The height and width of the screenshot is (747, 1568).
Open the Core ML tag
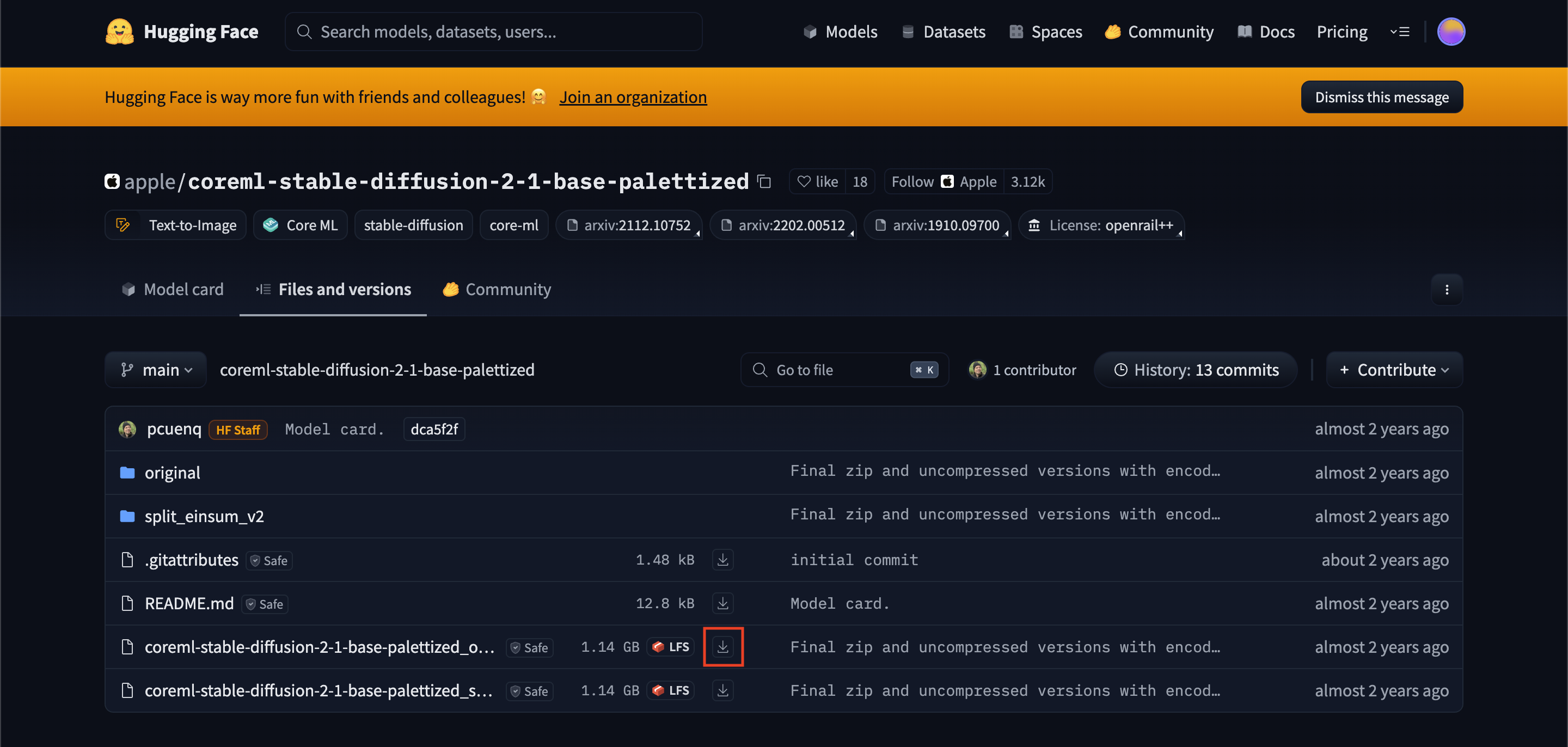click(300, 225)
